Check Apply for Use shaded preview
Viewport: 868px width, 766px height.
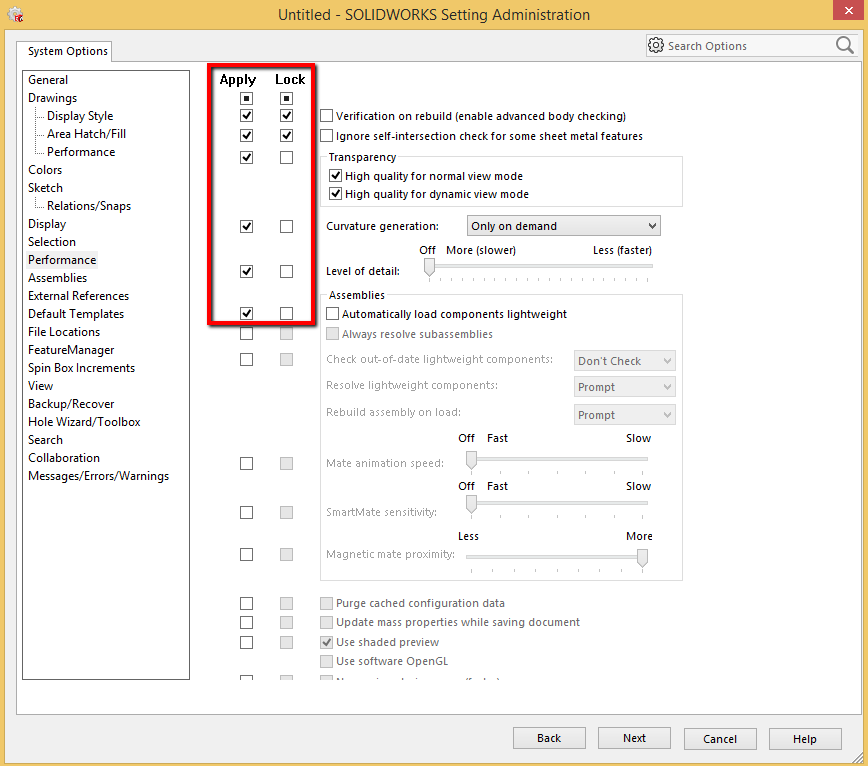click(x=246, y=643)
